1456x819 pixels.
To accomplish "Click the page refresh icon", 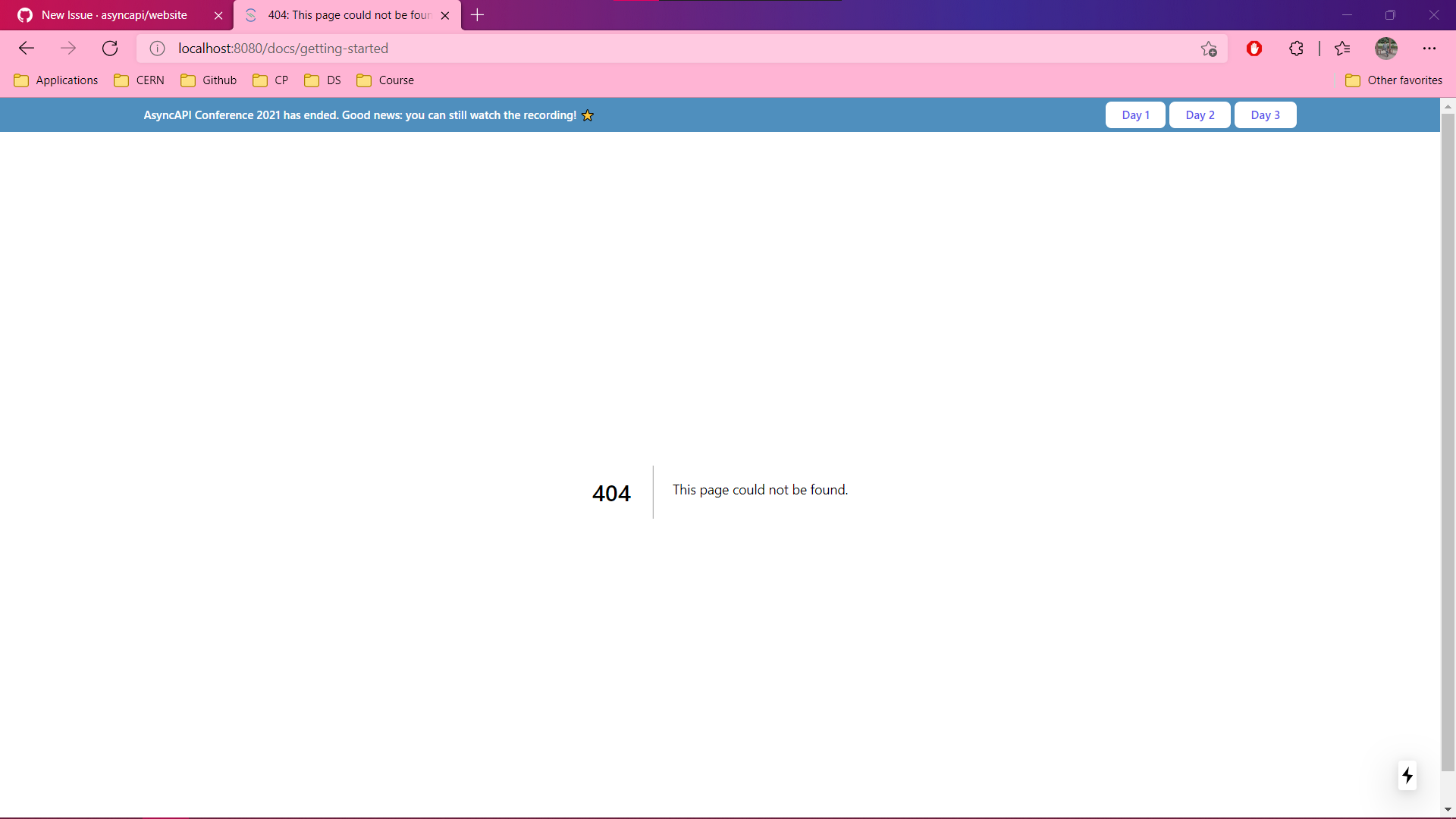I will pos(110,49).
